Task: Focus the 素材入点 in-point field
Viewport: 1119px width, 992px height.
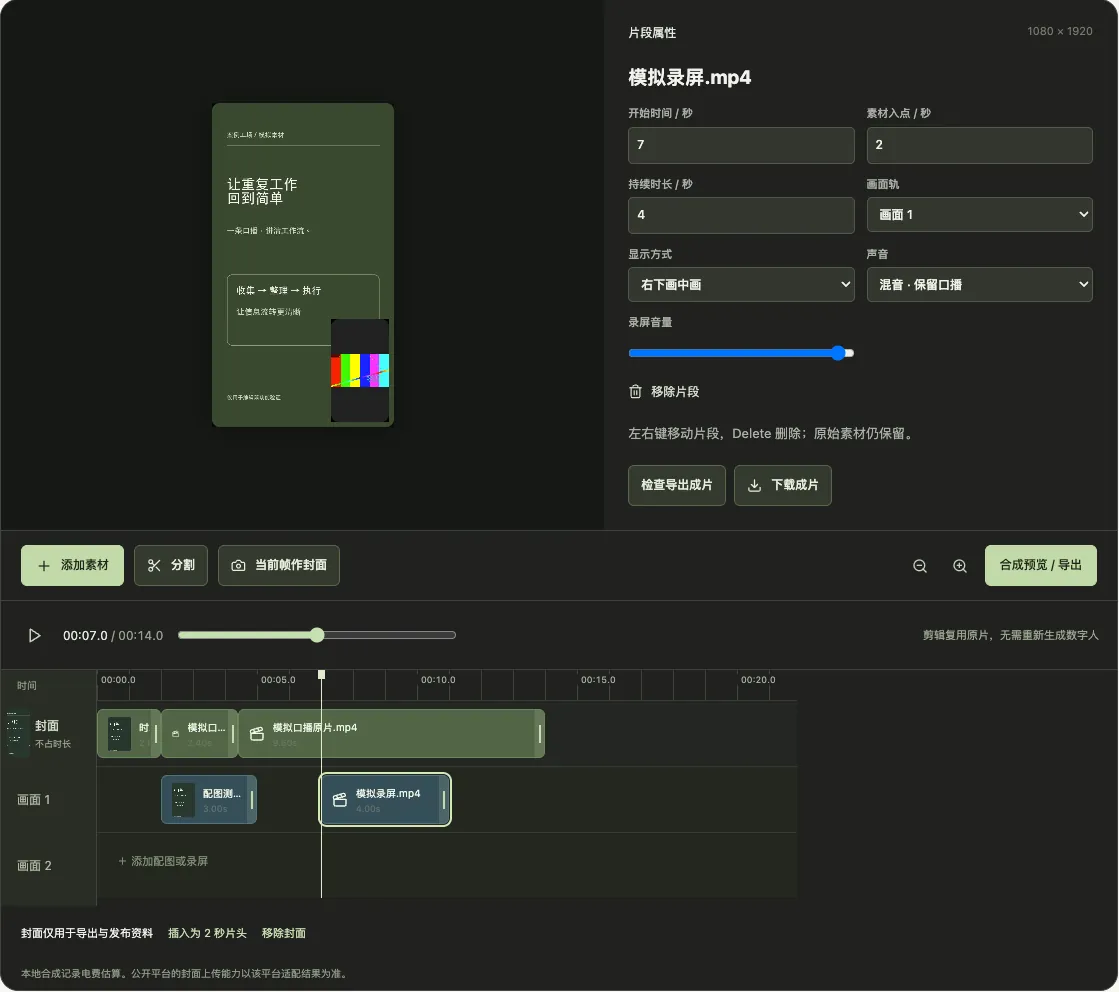Action: [x=979, y=145]
